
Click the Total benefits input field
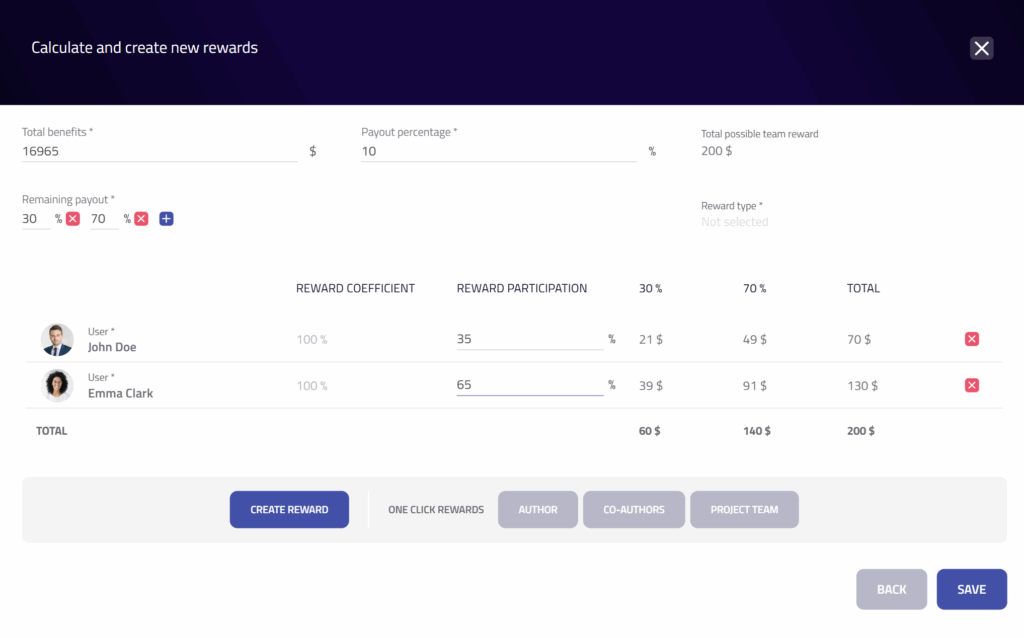click(159, 152)
